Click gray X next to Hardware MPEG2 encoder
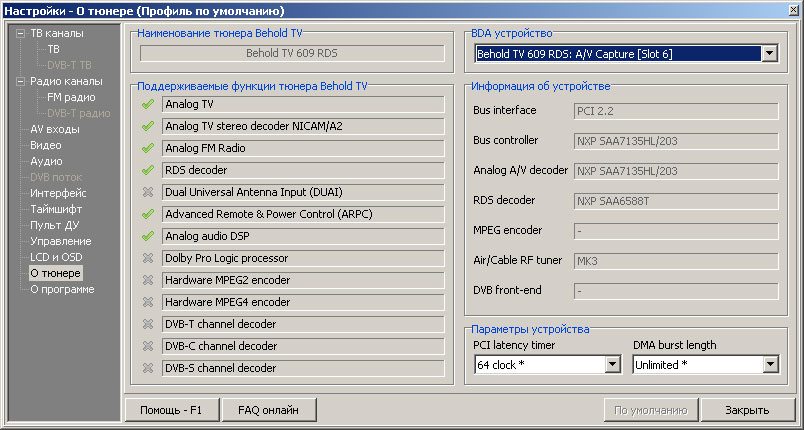The width and height of the screenshot is (804, 430). click(x=148, y=280)
